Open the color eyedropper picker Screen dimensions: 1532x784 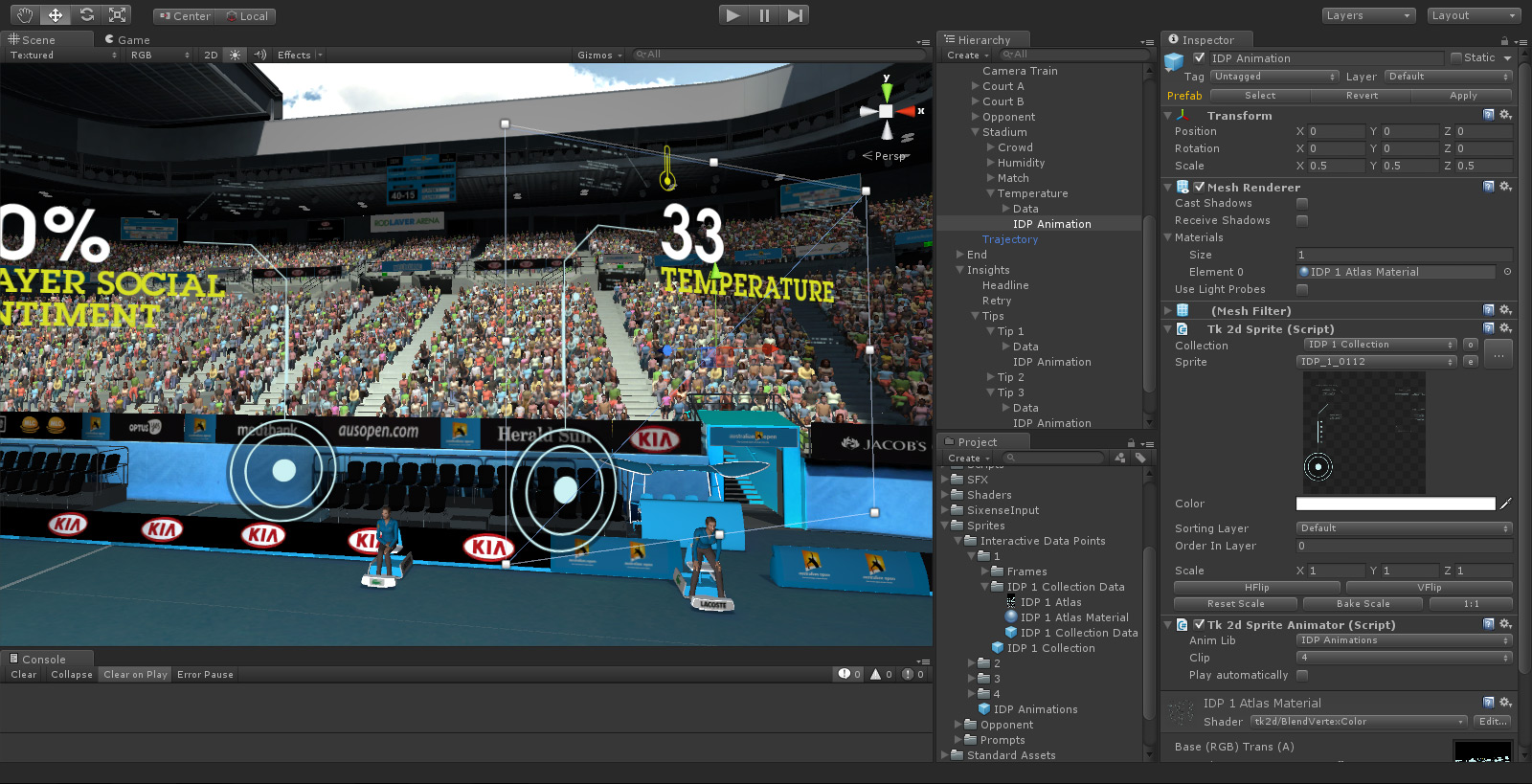click(1505, 504)
